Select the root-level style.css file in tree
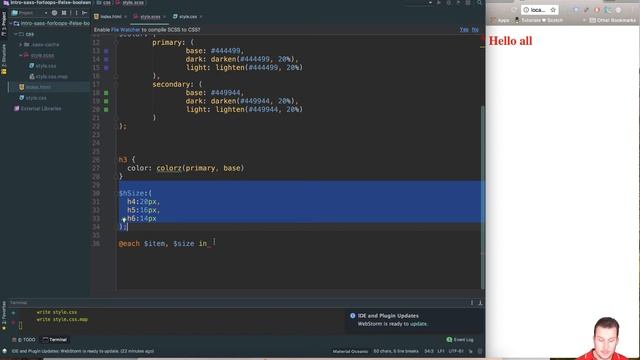Image resolution: width=640 pixels, height=360 pixels. (x=33, y=98)
